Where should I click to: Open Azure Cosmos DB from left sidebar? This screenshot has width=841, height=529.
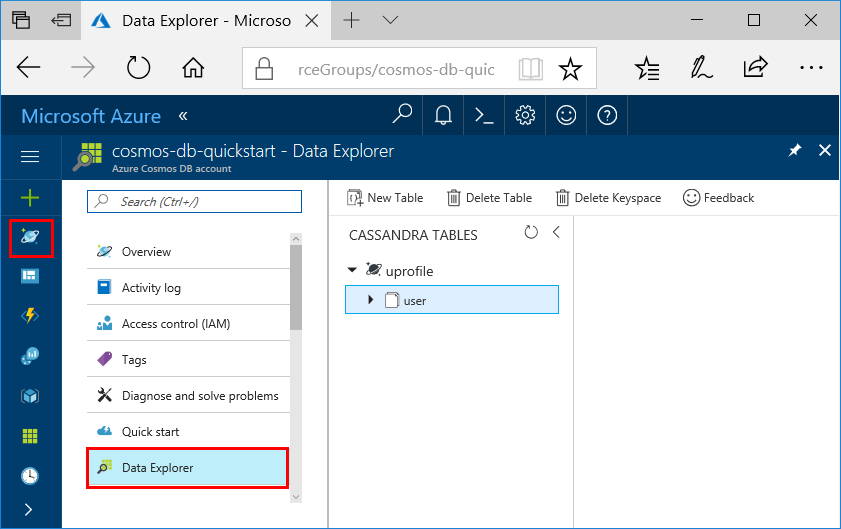coord(30,238)
